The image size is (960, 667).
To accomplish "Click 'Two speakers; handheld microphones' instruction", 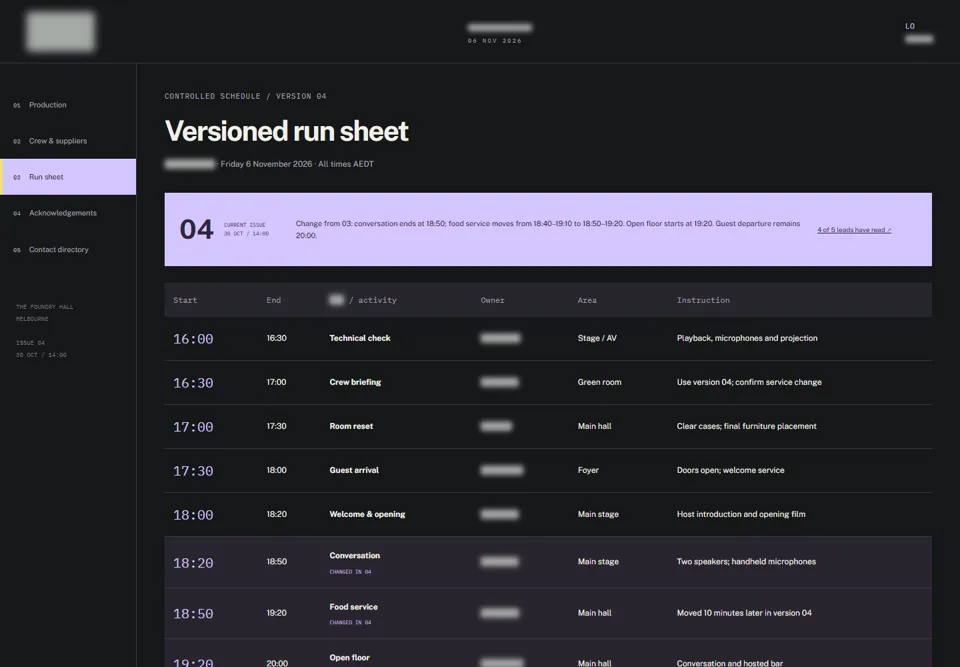I will pyautogui.click(x=746, y=562).
